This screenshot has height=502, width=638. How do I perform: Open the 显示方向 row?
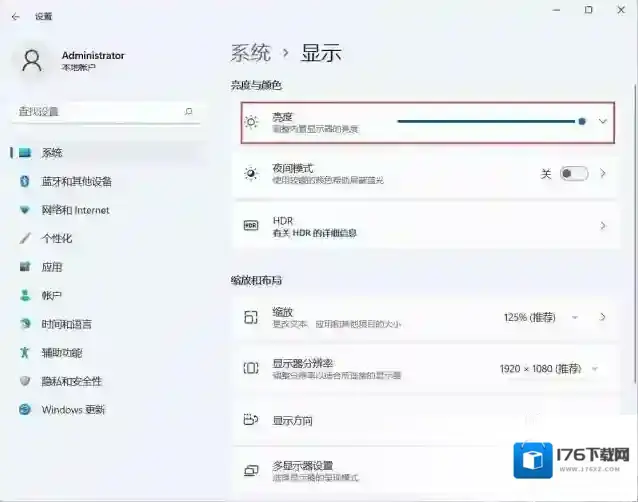pyautogui.click(x=425, y=420)
